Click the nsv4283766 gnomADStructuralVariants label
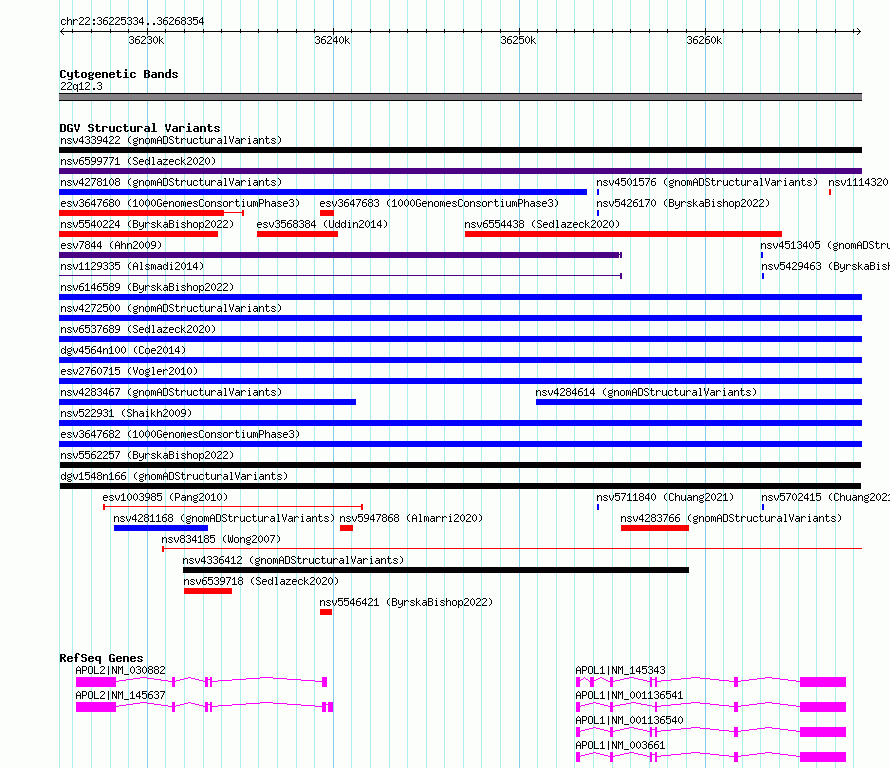The width and height of the screenshot is (890, 768). [731, 518]
